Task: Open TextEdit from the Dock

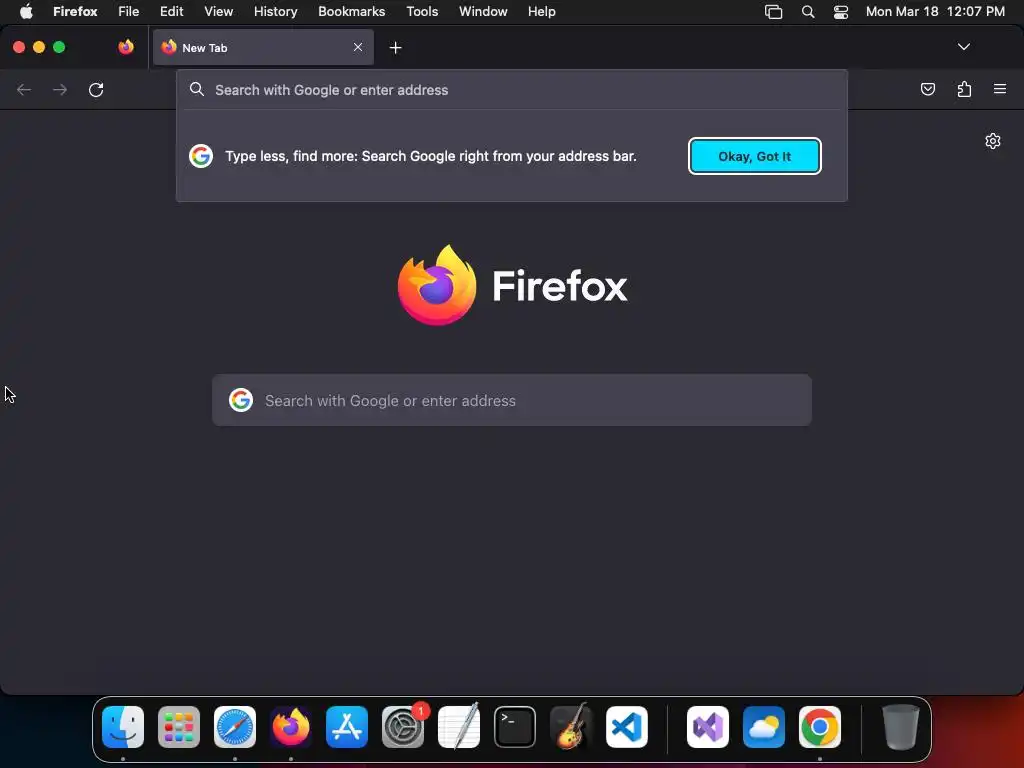Action: pos(459,726)
